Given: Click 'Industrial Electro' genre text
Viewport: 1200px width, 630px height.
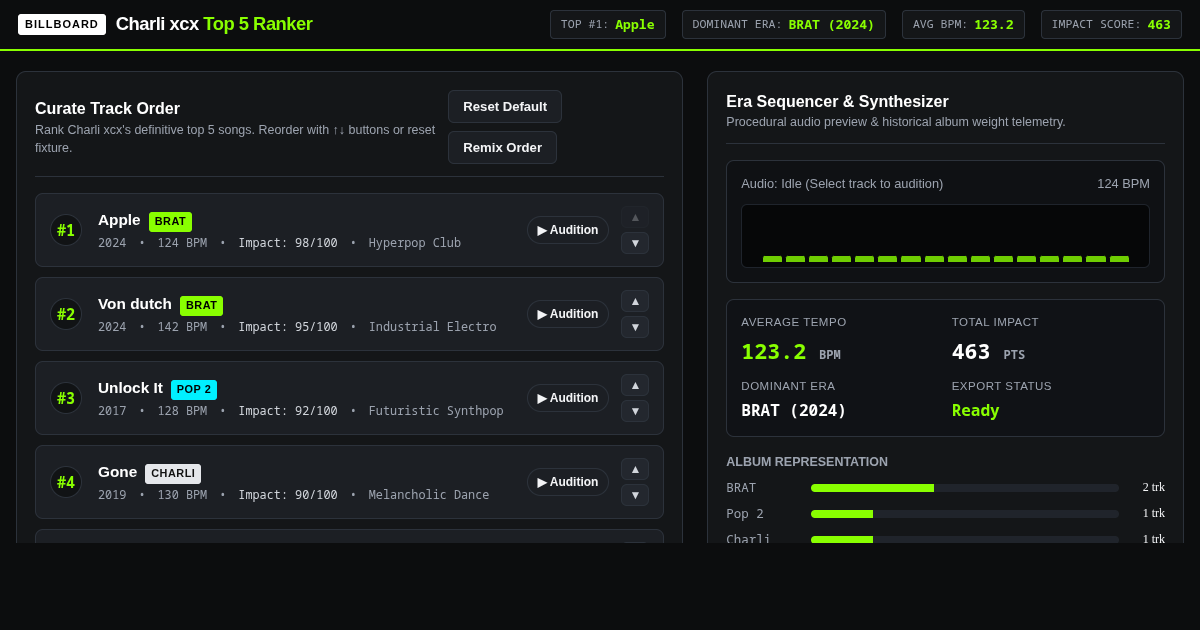Looking at the screenshot, I should pyautogui.click(x=432, y=327).
